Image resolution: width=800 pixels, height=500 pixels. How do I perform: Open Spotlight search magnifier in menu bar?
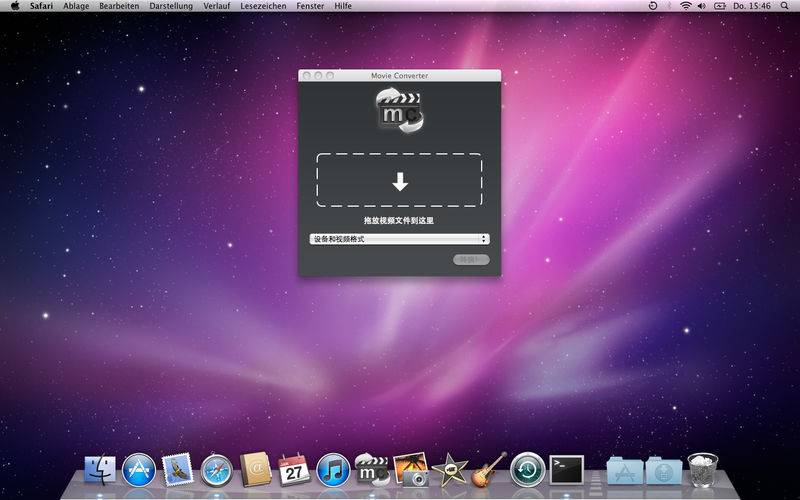(x=784, y=6)
